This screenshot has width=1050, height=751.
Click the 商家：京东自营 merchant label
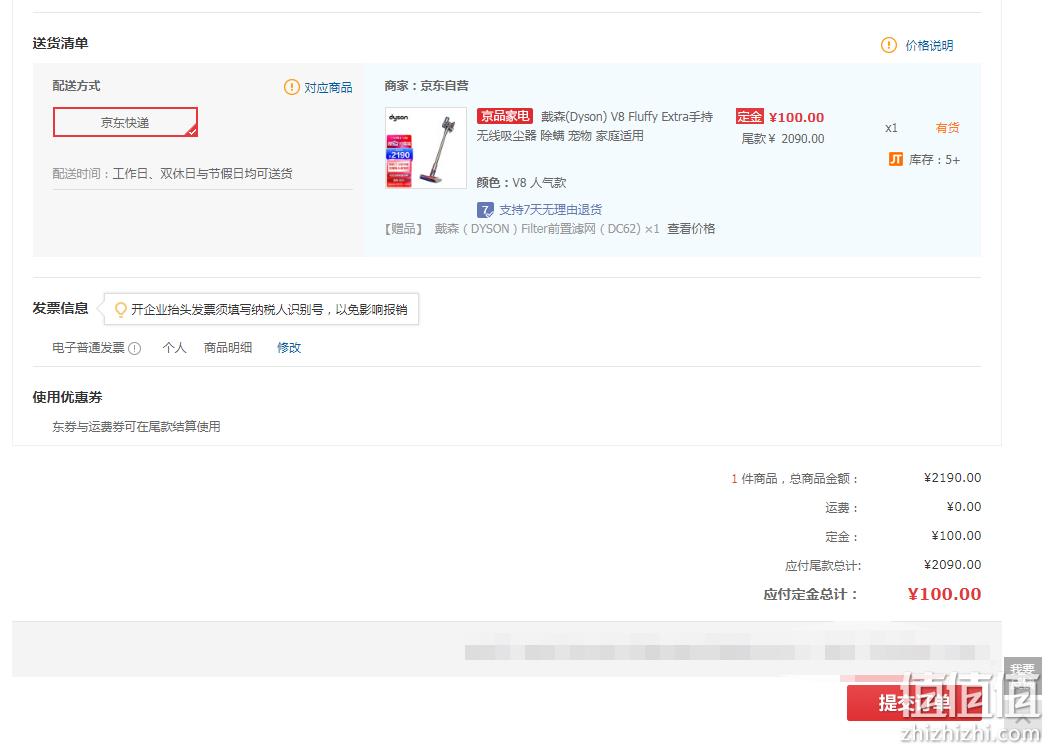(427, 86)
